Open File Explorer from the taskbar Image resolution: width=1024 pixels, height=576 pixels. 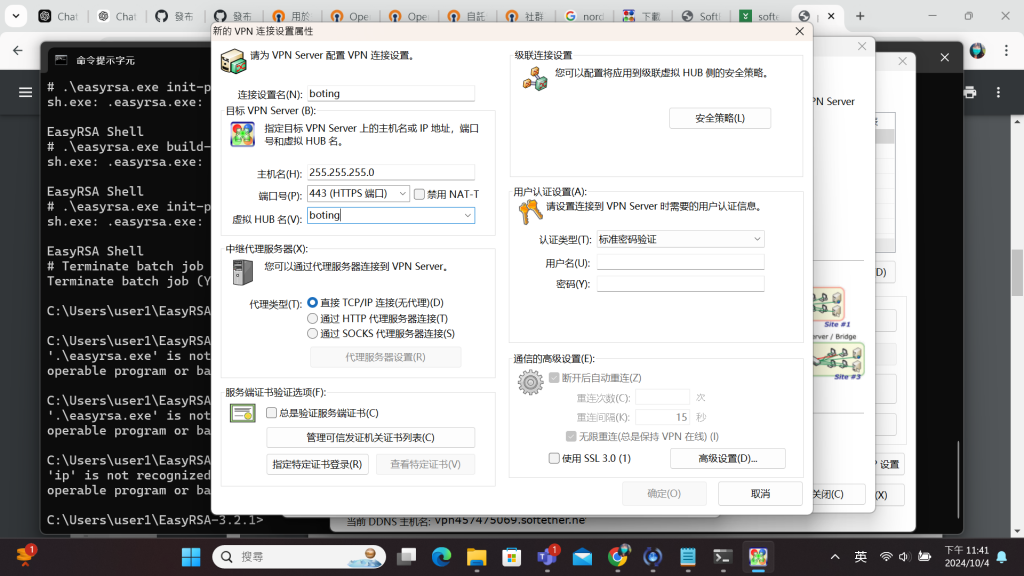[x=477, y=557]
